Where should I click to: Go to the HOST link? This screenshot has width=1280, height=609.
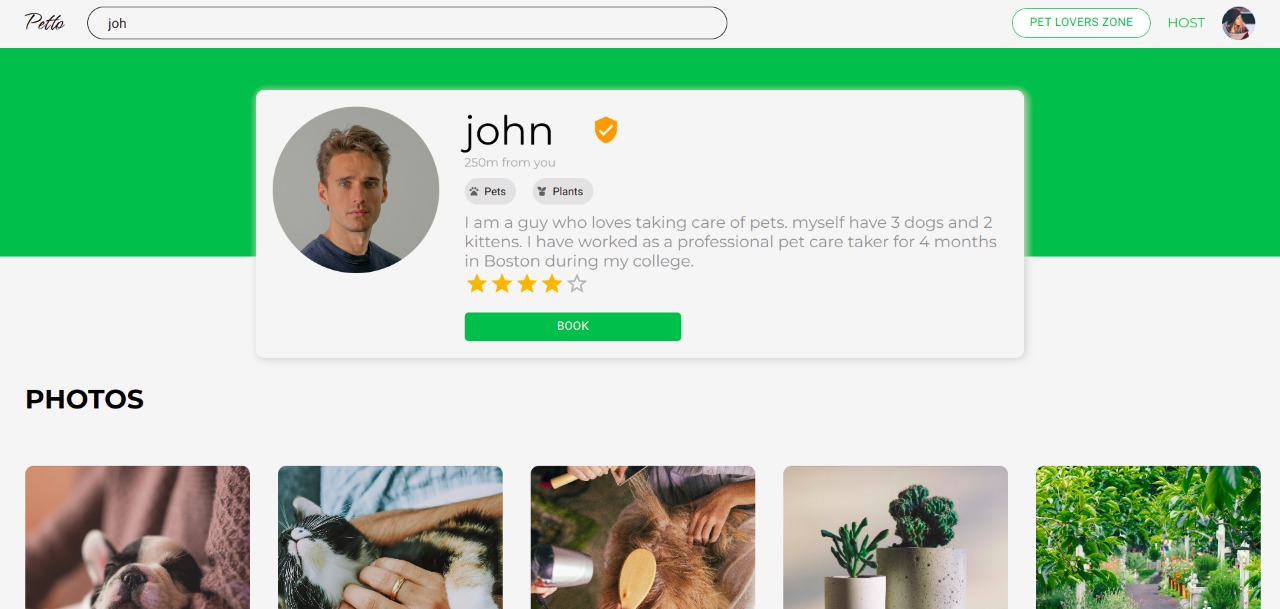click(x=1186, y=23)
